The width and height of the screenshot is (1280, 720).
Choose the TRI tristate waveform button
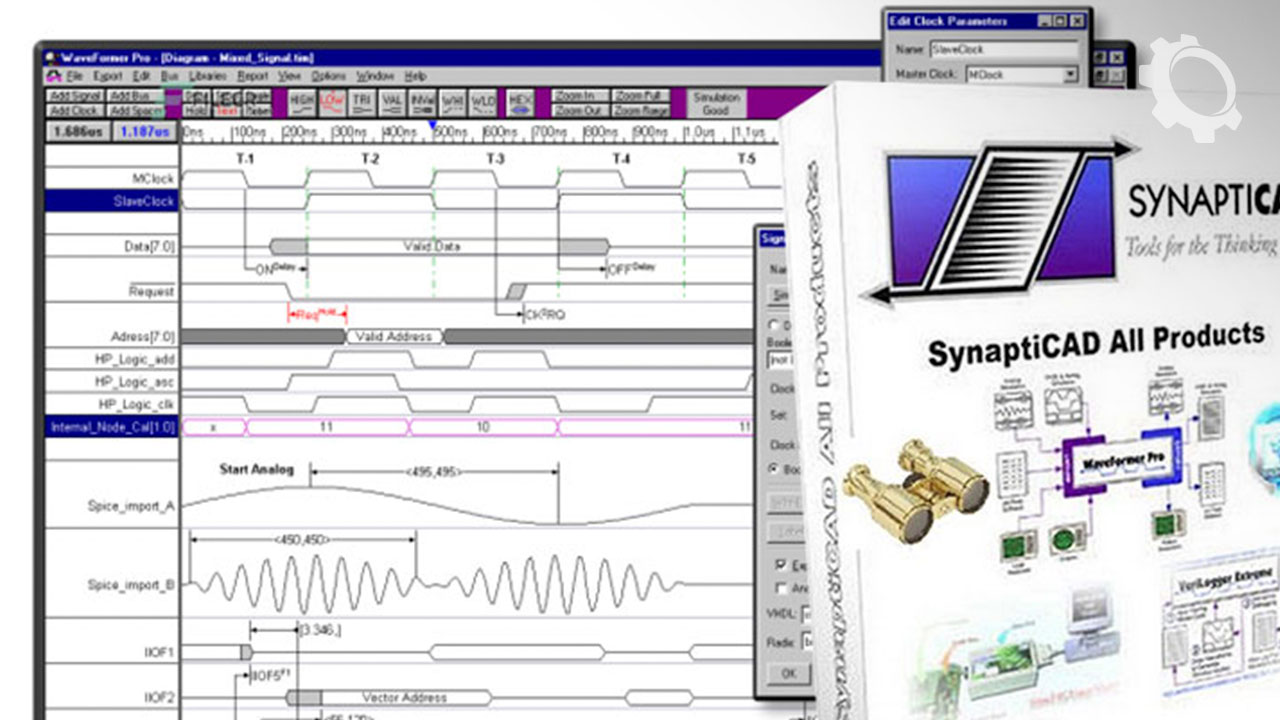coord(362,102)
